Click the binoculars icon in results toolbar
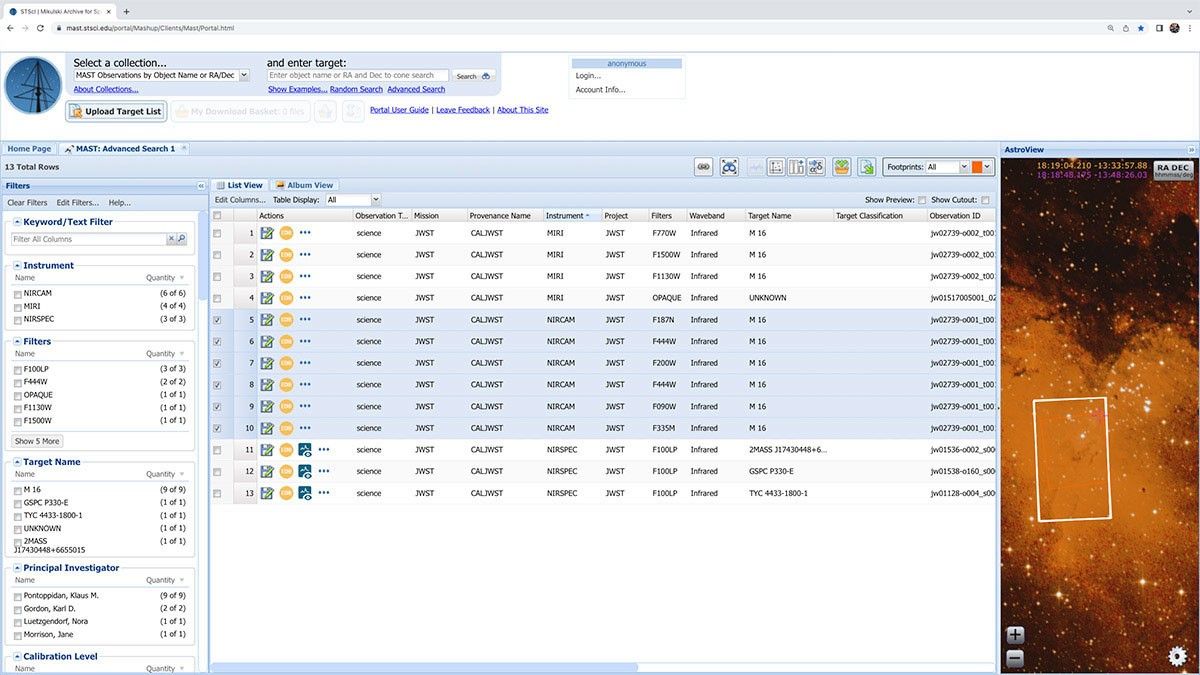This screenshot has width=1200, height=675. [729, 167]
